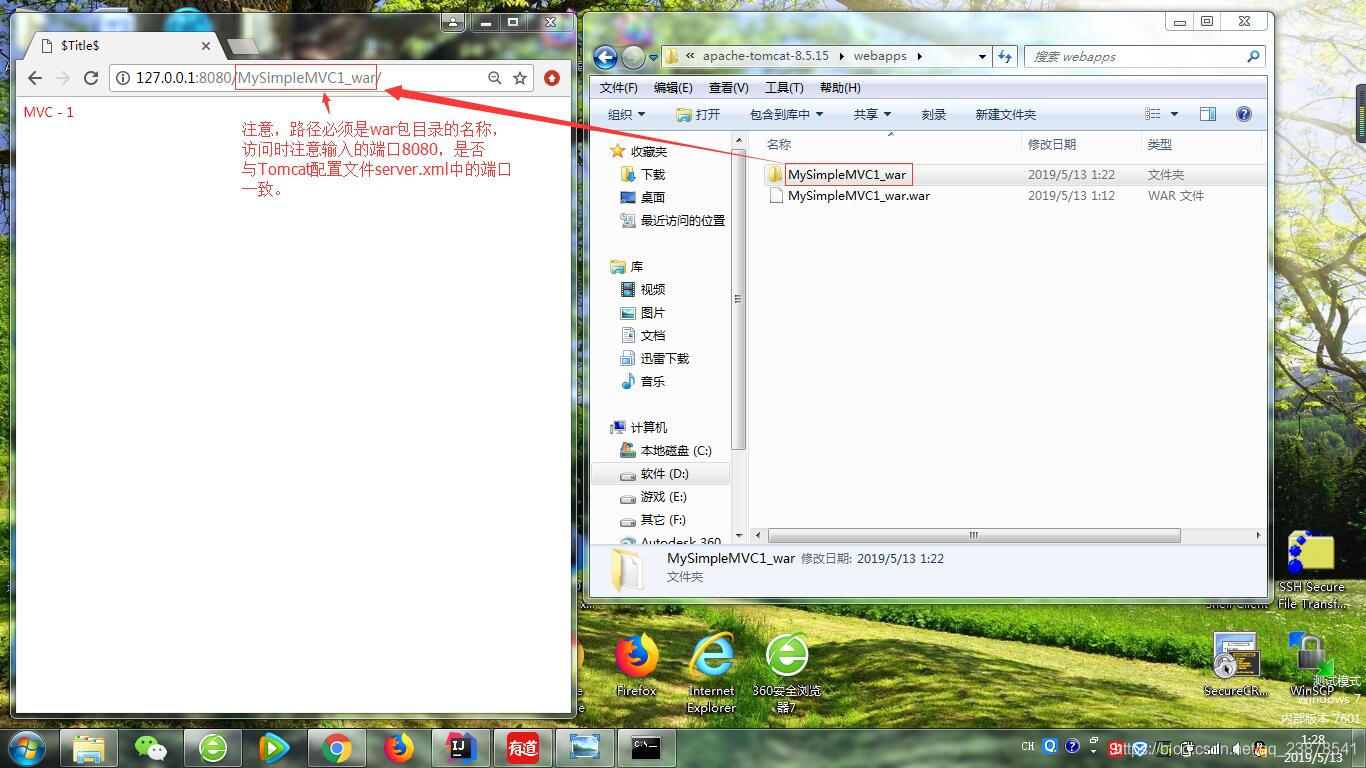Select 迅雷下载 in the navigation pane
This screenshot has width=1366, height=768.
pyautogui.click(x=654, y=358)
